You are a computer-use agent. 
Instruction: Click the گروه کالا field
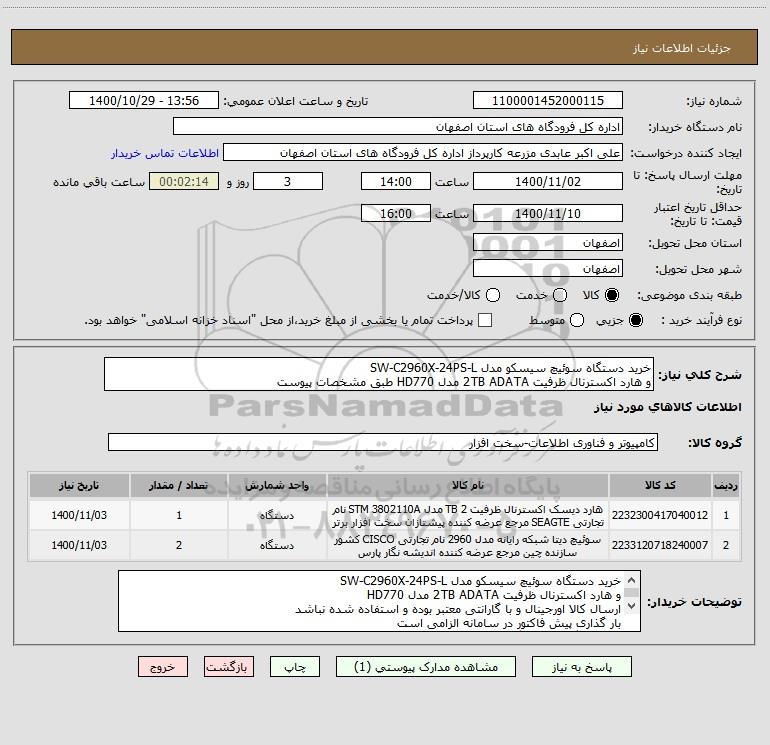click(x=383, y=442)
